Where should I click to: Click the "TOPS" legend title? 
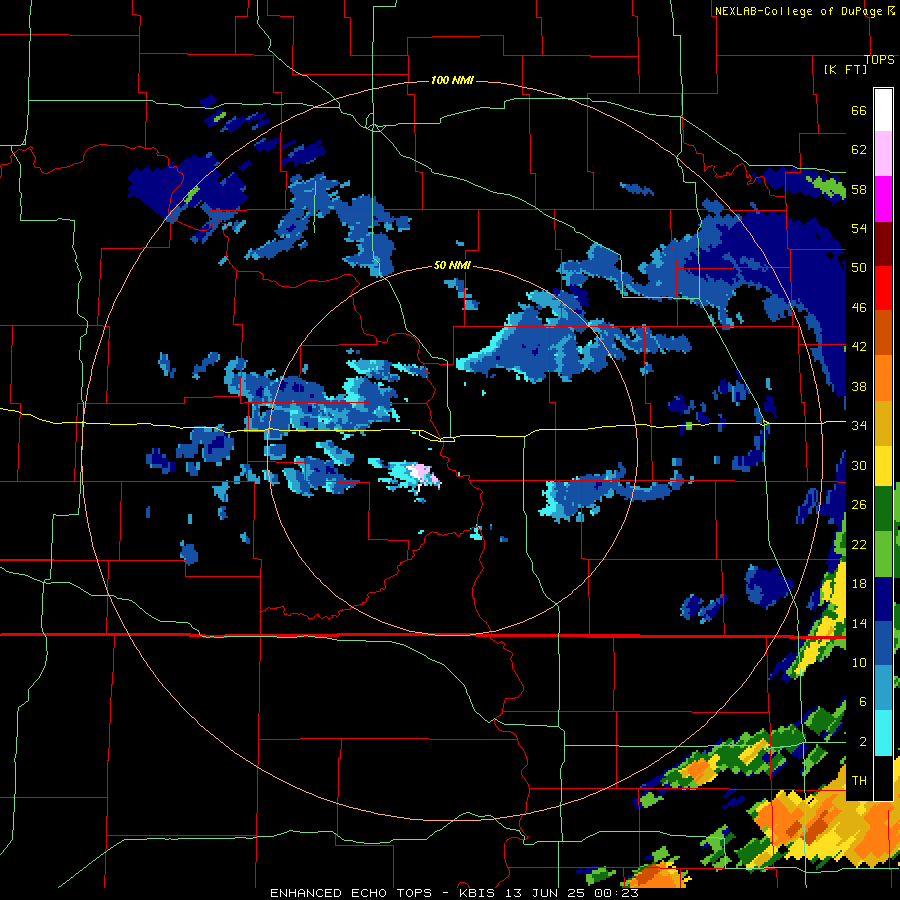point(879,60)
